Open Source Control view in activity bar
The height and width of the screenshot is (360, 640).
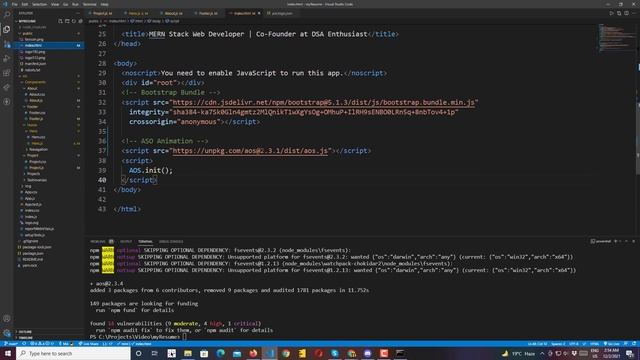[x=7, y=44]
